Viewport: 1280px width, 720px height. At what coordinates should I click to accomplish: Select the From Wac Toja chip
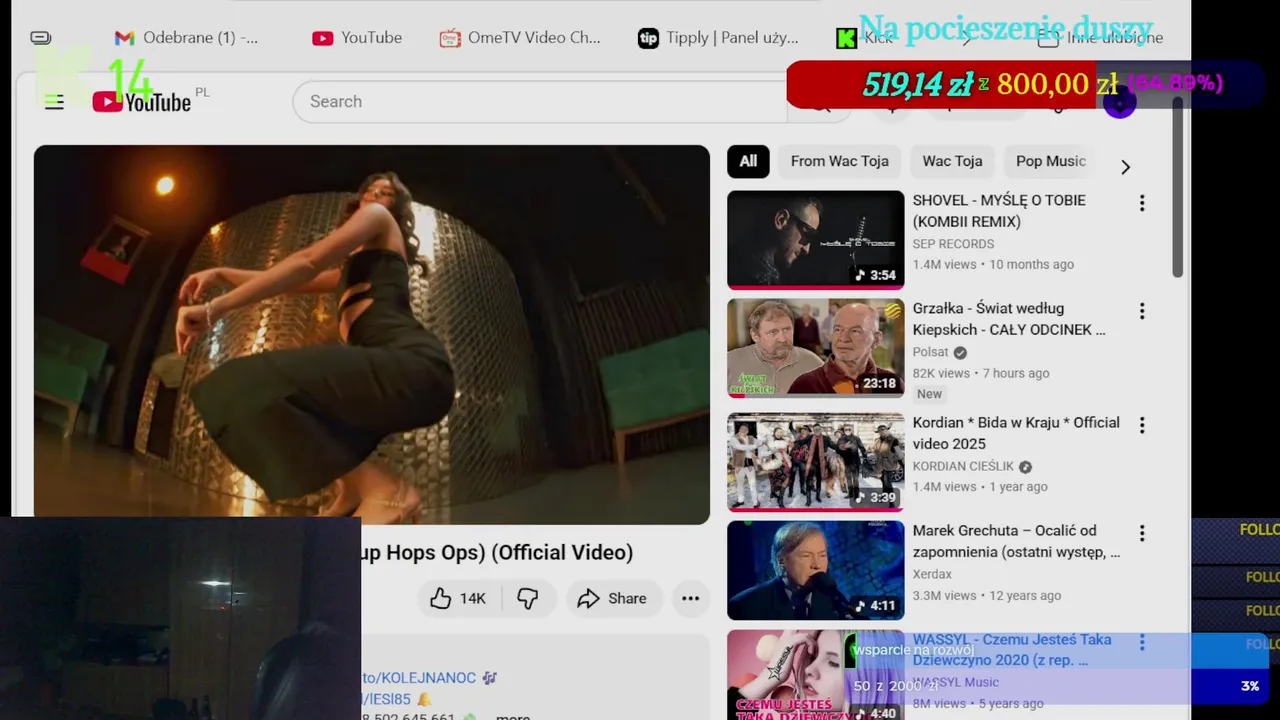click(x=839, y=161)
